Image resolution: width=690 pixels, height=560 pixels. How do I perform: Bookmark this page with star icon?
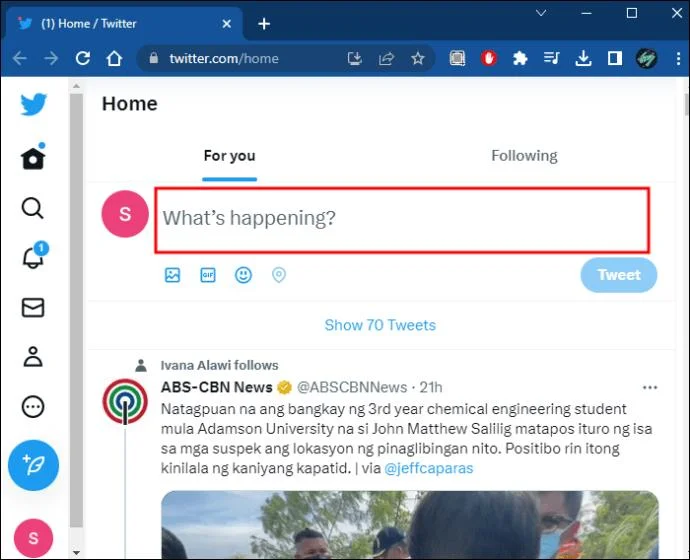(418, 58)
